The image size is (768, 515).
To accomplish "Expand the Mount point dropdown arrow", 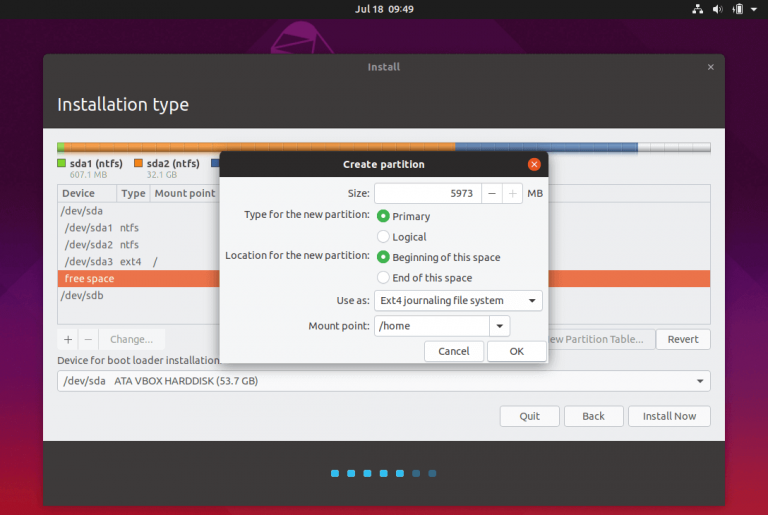I will (499, 326).
